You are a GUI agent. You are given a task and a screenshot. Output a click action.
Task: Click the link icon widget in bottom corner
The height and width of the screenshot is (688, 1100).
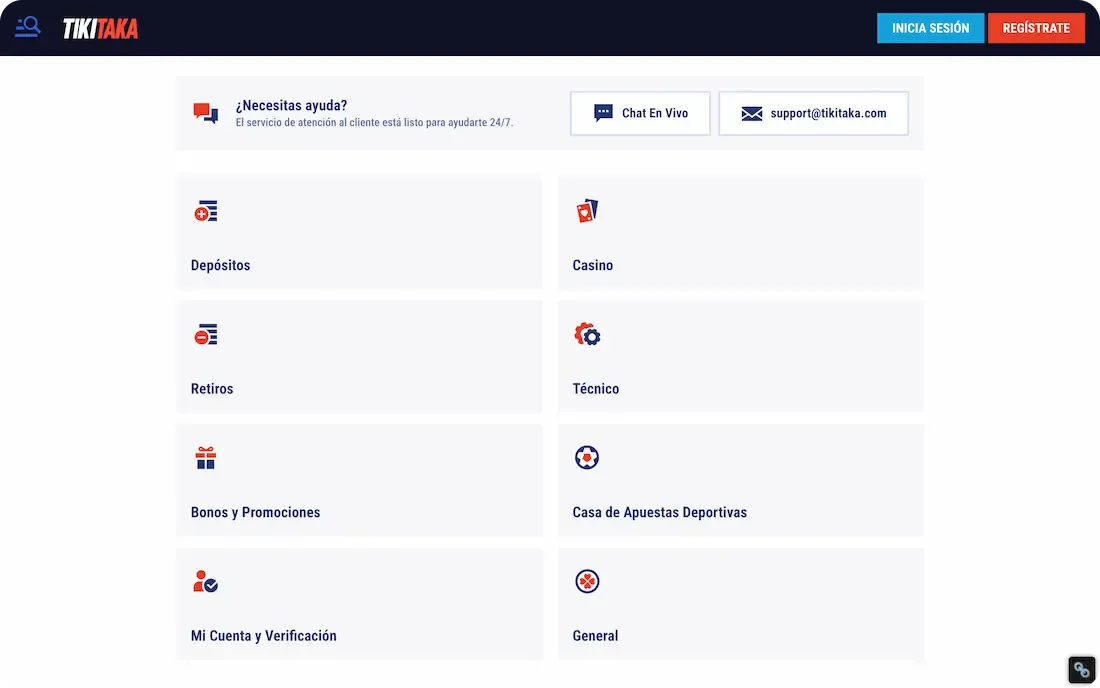click(1081, 670)
